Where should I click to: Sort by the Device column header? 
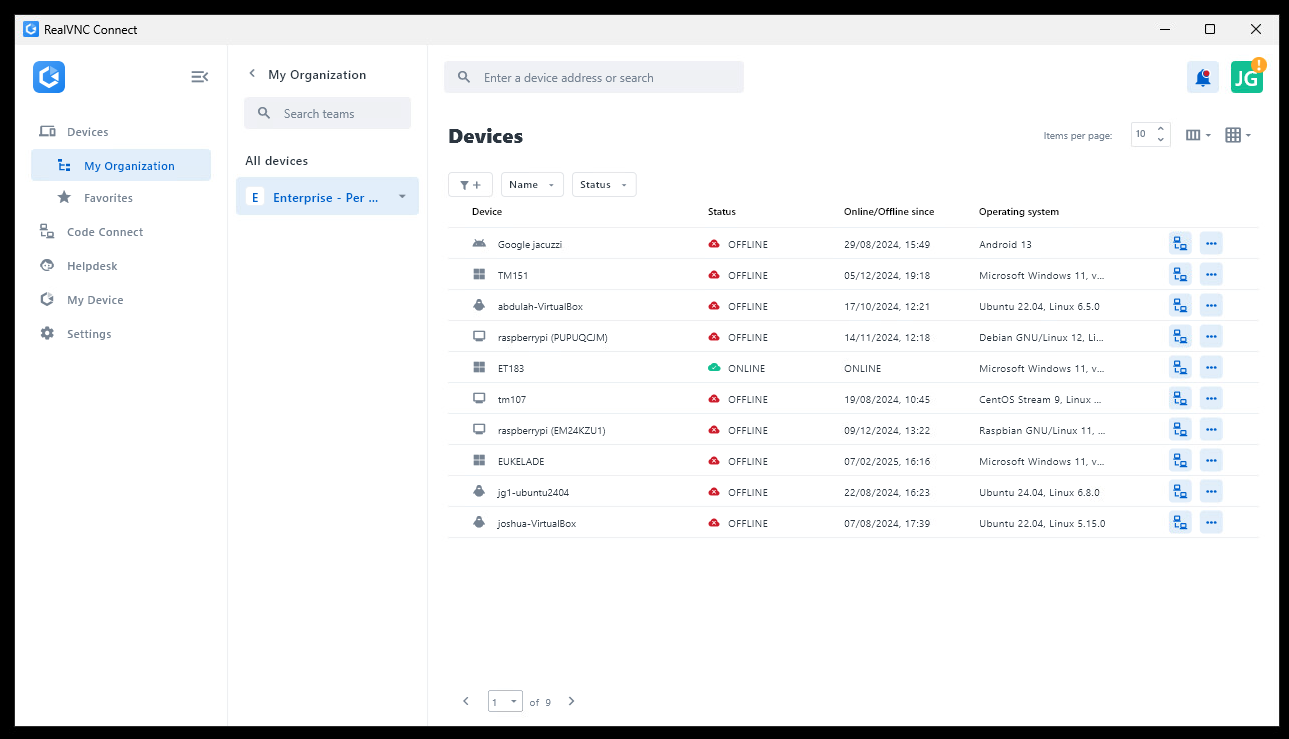(x=487, y=212)
